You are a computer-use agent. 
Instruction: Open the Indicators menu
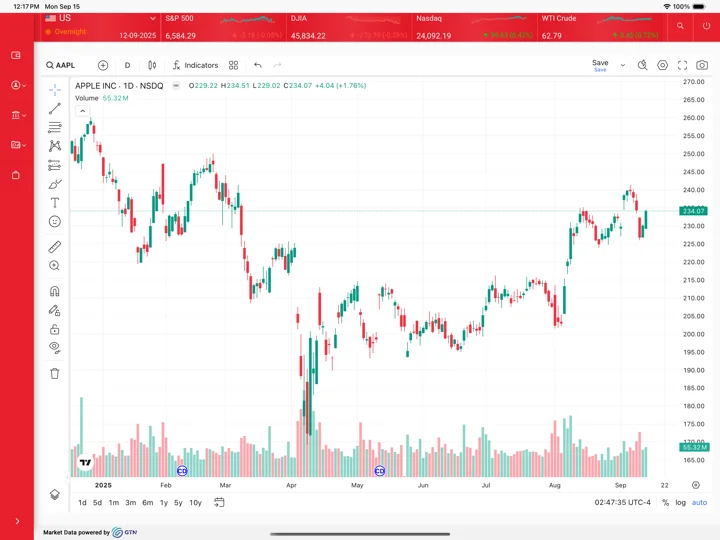(195, 65)
